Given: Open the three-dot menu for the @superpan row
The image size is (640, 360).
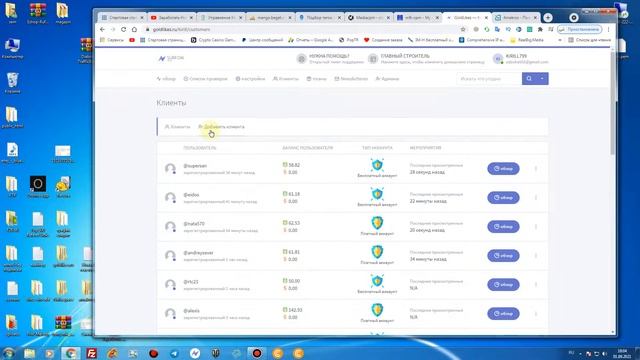Looking at the screenshot, I should pyautogui.click(x=536, y=169).
